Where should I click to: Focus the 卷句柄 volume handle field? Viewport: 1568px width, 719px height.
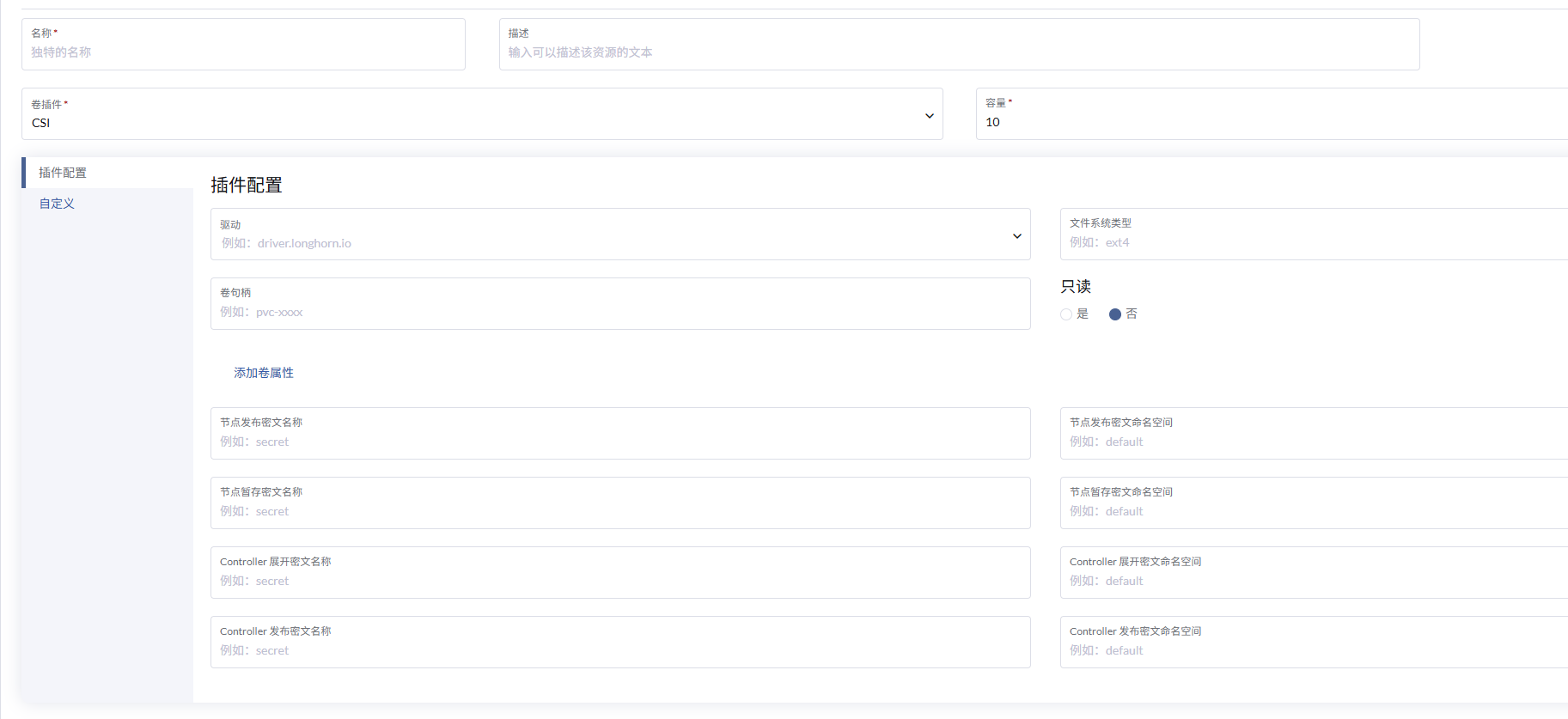coord(619,312)
